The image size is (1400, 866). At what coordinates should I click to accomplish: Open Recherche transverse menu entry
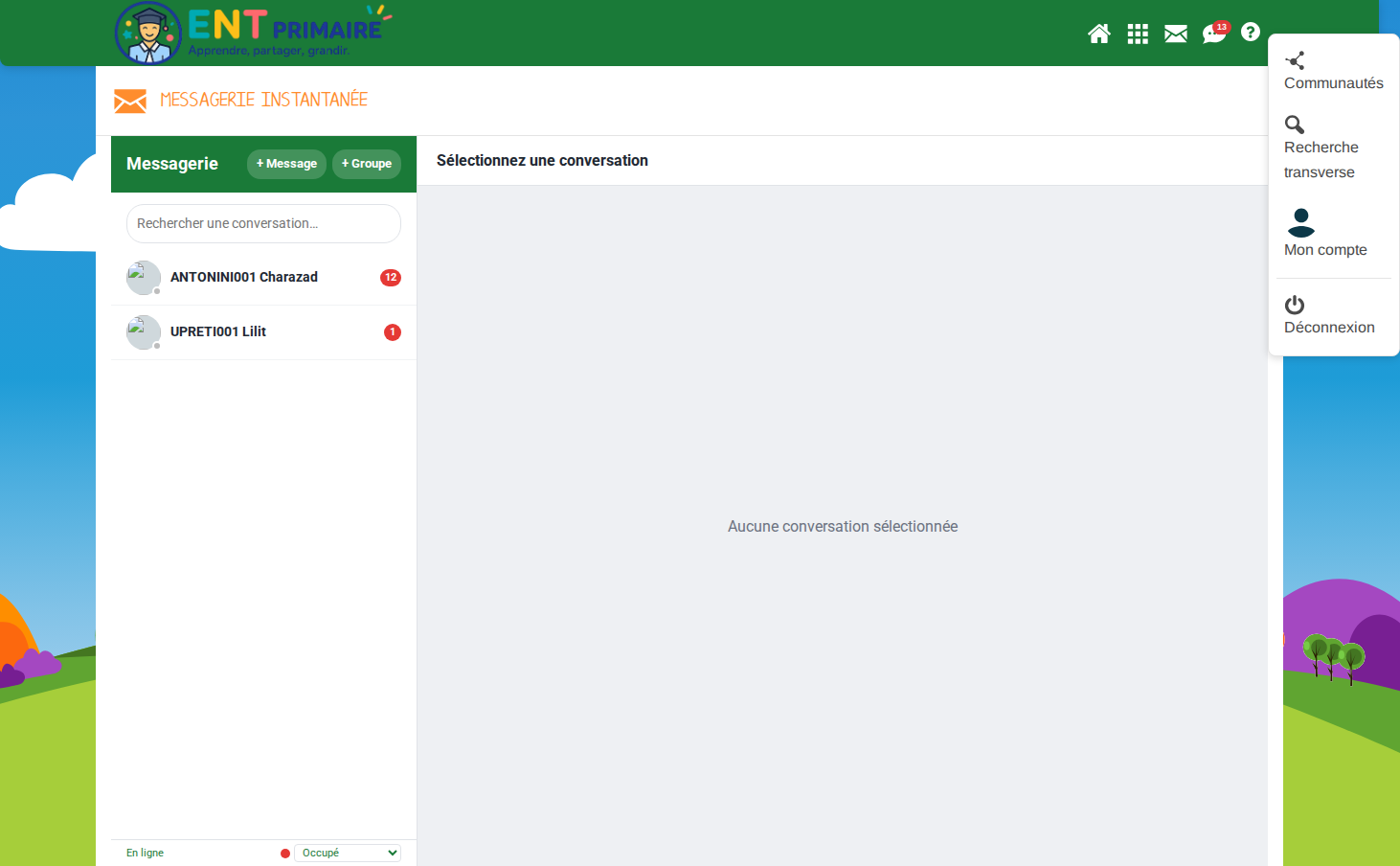coord(1334,148)
